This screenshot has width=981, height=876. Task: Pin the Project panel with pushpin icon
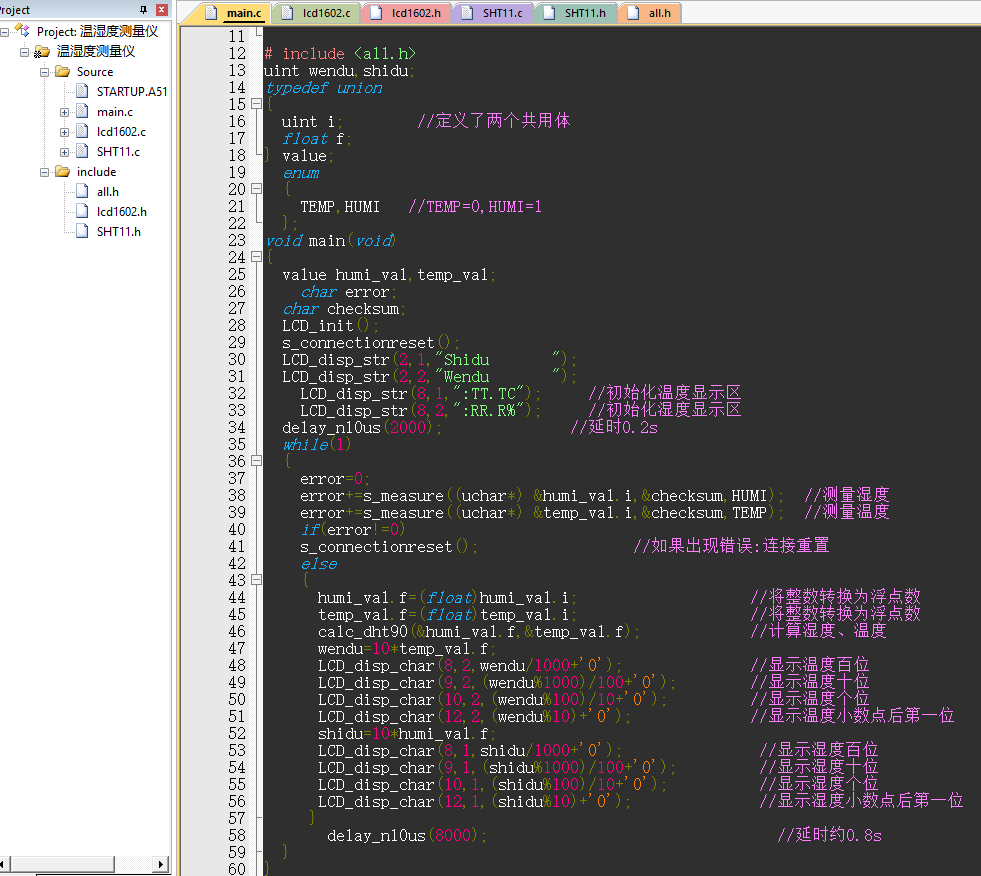tap(144, 10)
